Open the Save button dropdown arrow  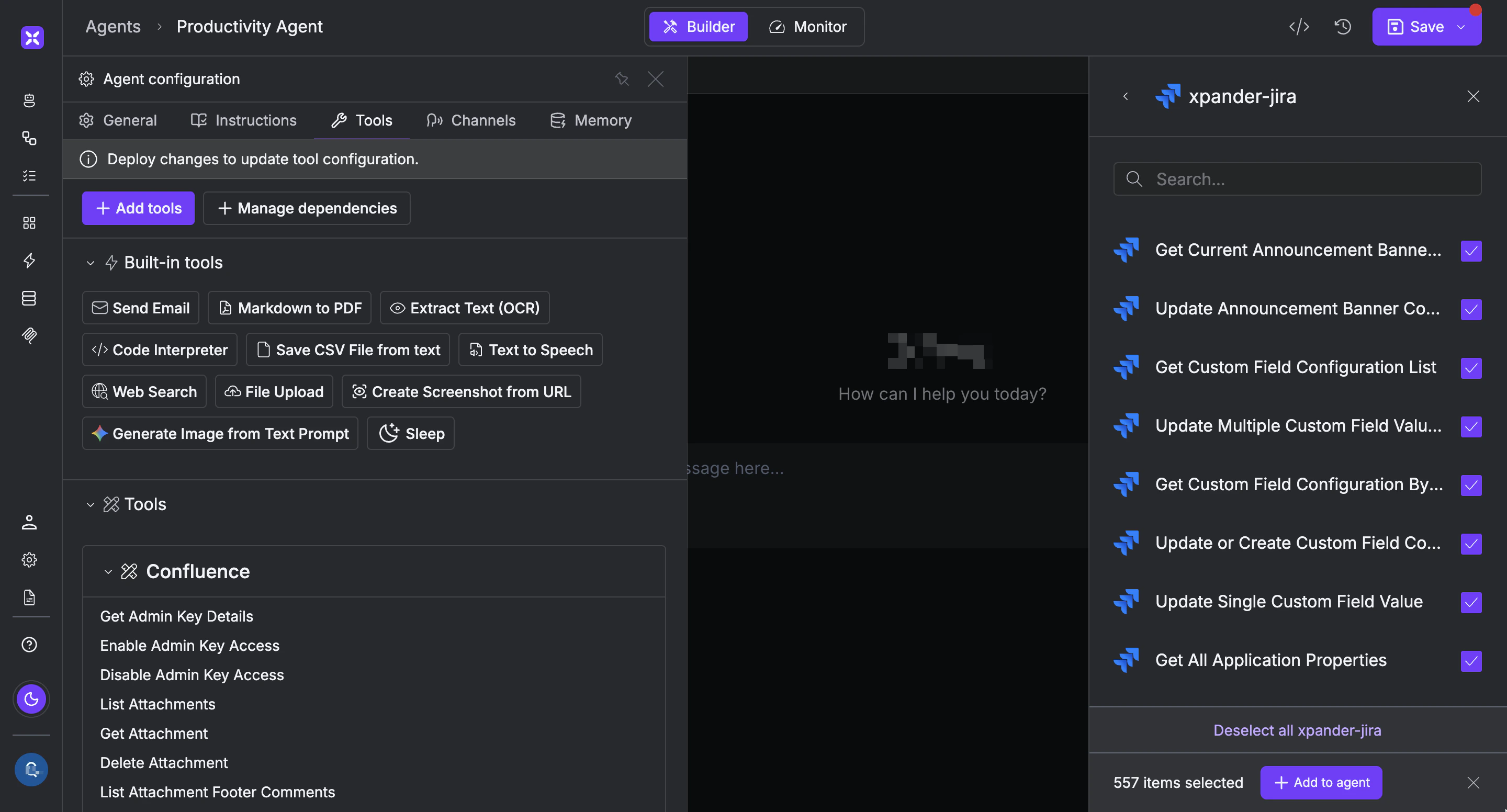coord(1461,27)
